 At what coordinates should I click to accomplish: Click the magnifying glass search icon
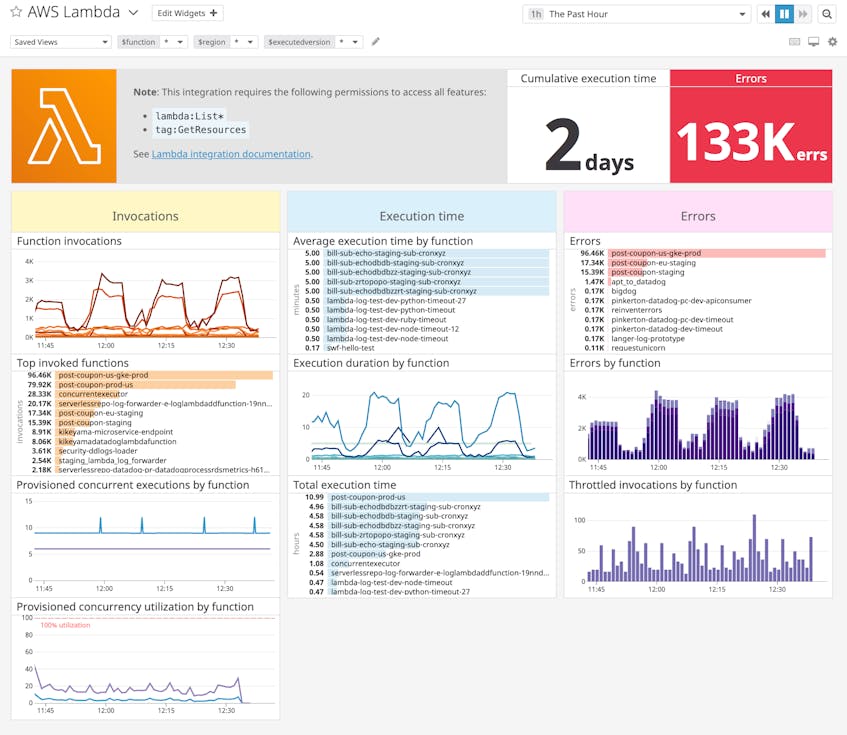pyautogui.click(x=827, y=14)
